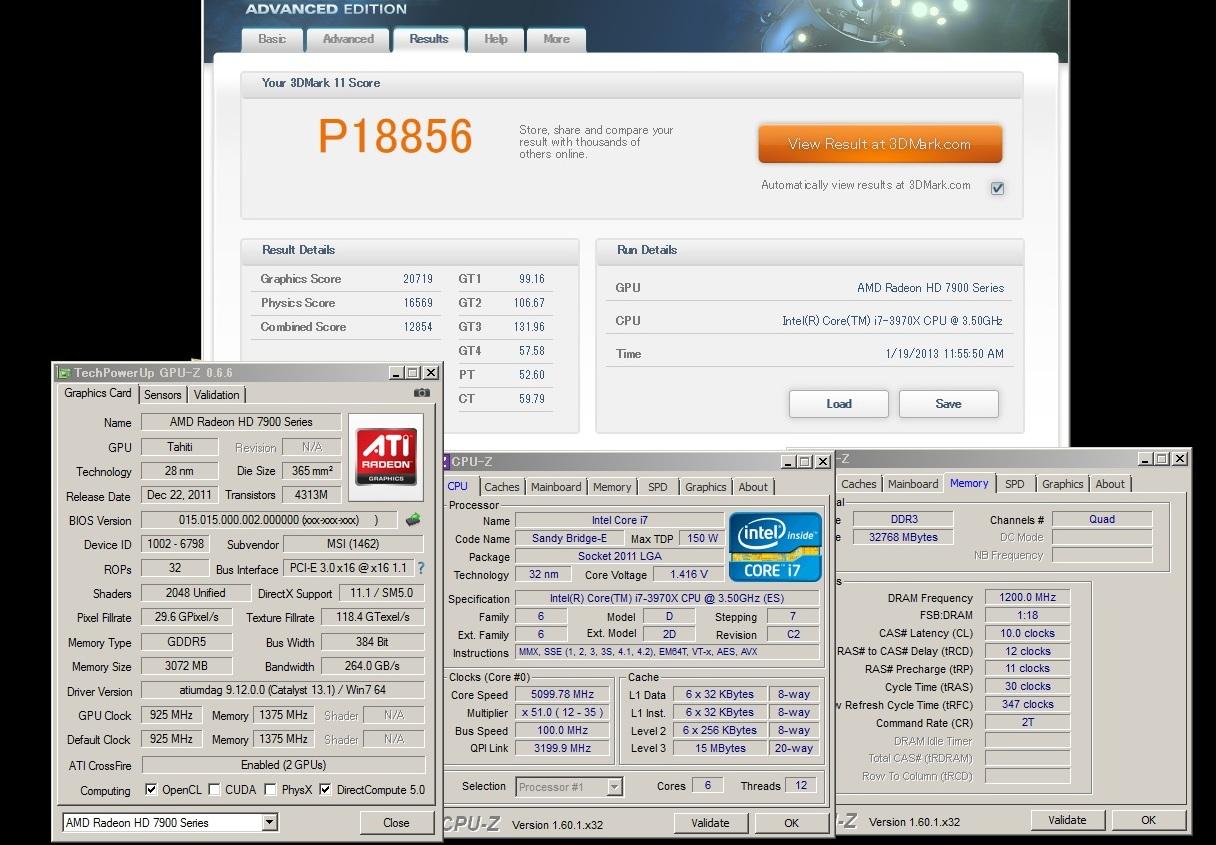Click the GPU-Z title bar application icon
The height and width of the screenshot is (845, 1216).
tap(64, 373)
